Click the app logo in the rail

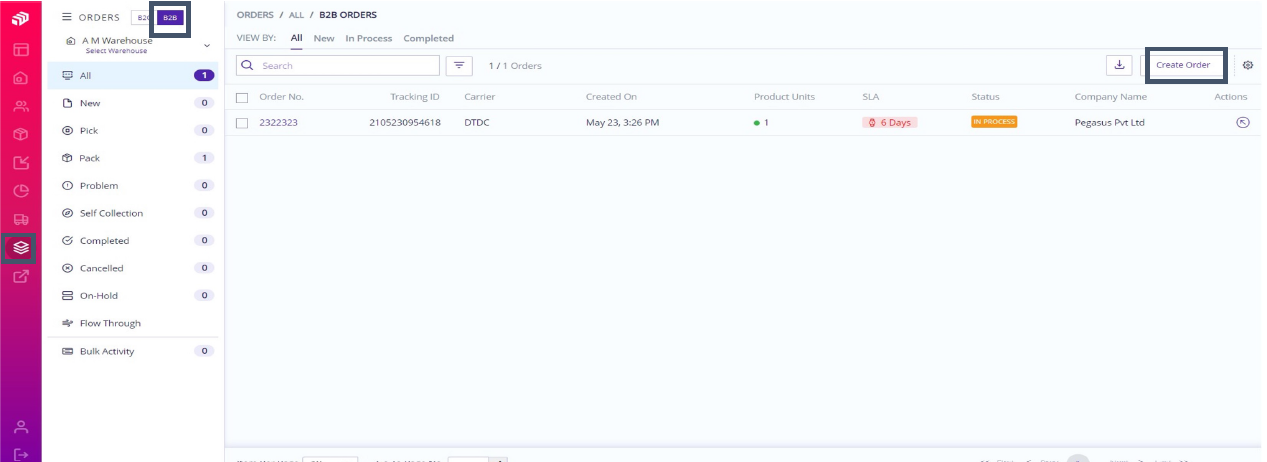coord(20,18)
